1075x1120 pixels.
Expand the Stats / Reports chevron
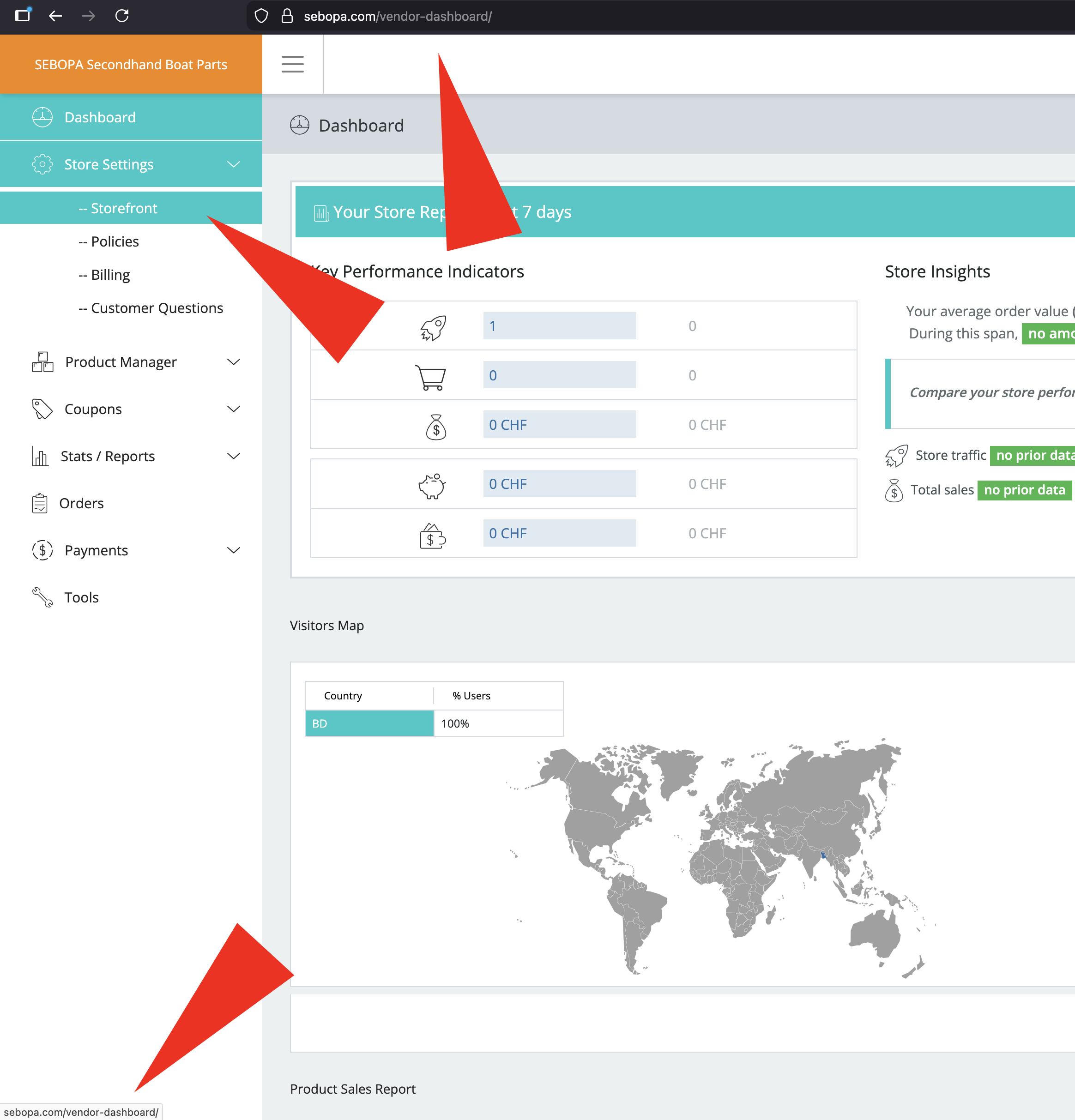(x=233, y=456)
